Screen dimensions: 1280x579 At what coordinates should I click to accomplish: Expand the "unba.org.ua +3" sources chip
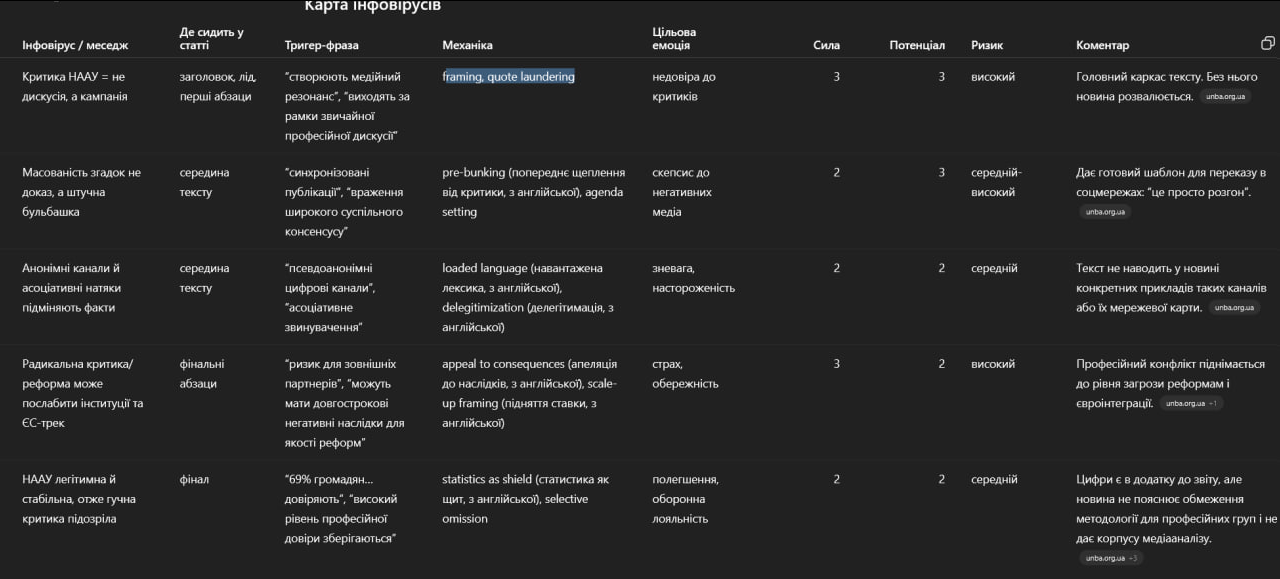(x=1110, y=558)
